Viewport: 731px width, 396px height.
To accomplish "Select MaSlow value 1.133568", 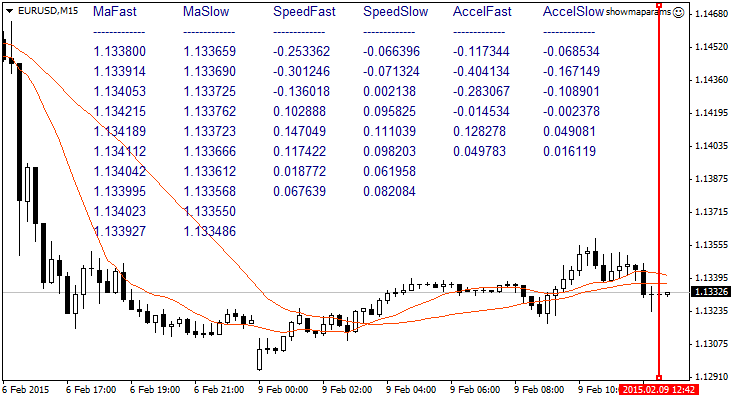I will tap(210, 192).
